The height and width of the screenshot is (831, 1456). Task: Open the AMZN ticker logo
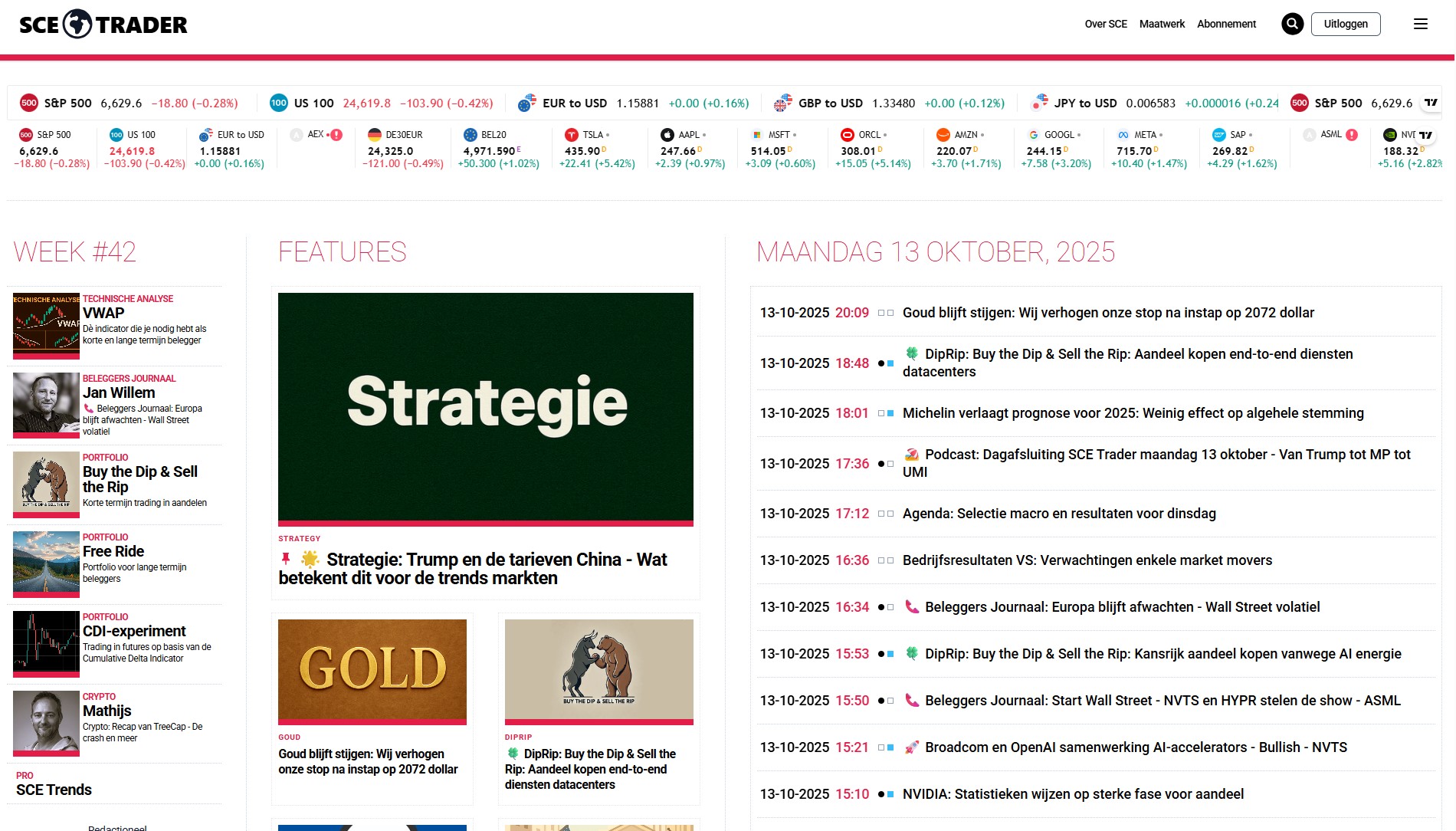943,135
